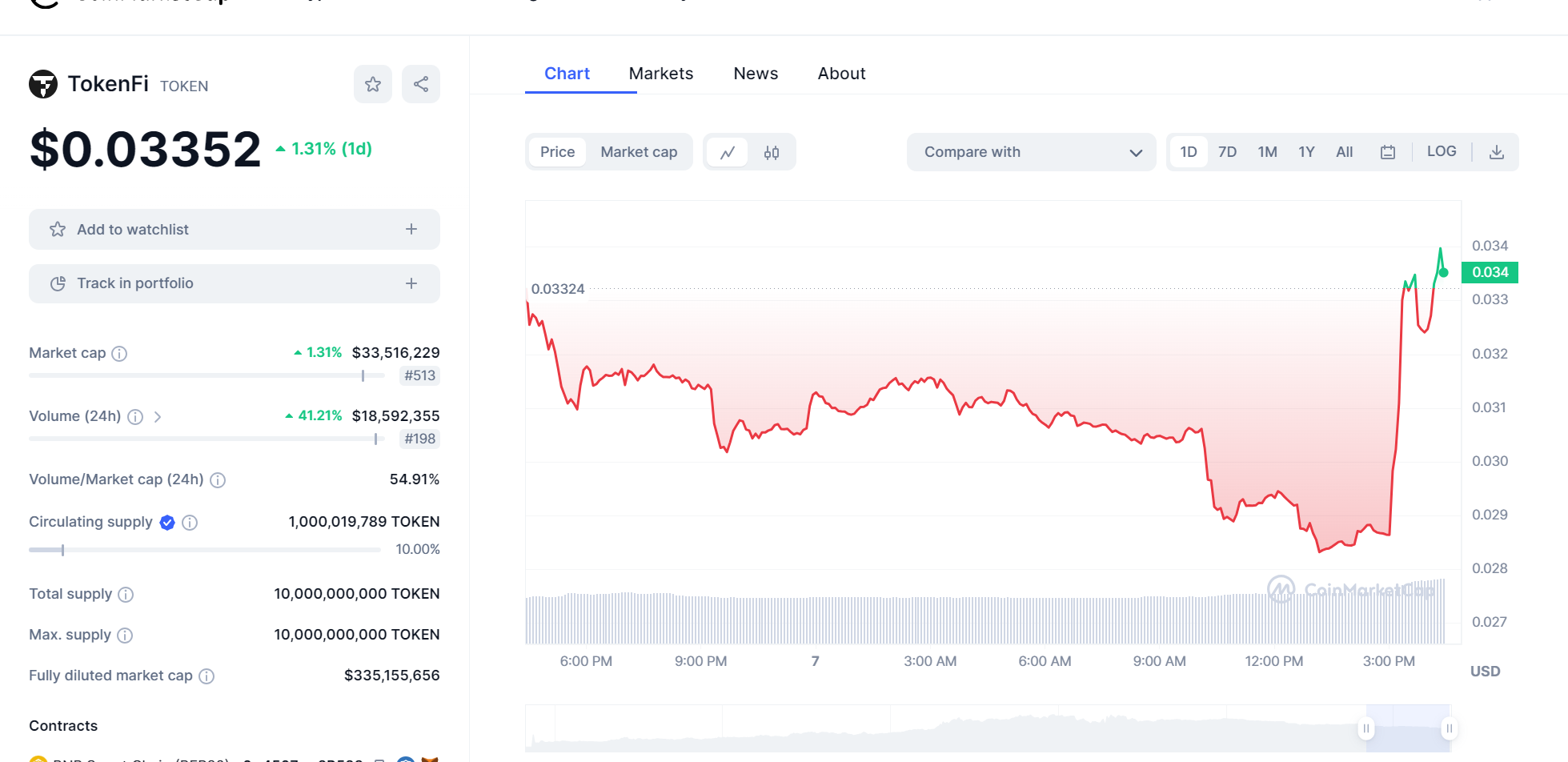The height and width of the screenshot is (762, 1568).
Task: Select the 7D time range
Action: coord(1227,152)
